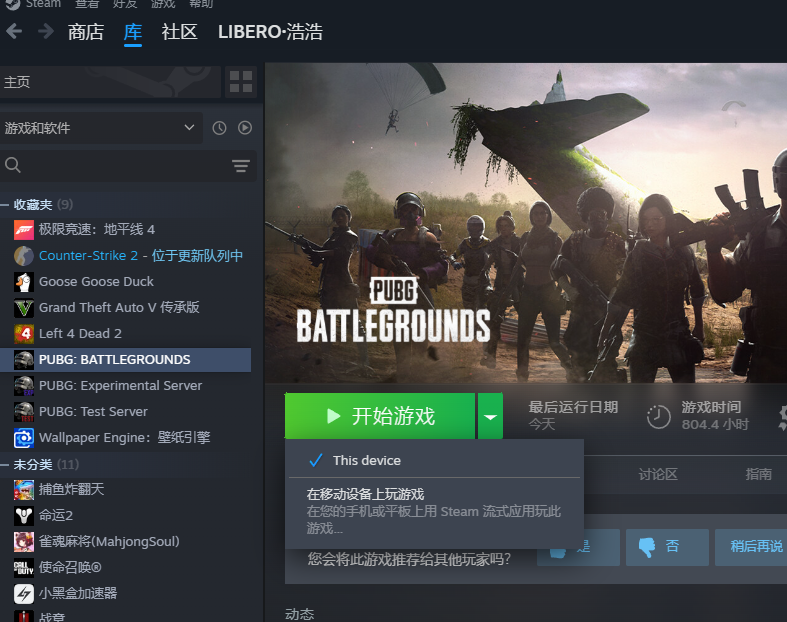This screenshot has height=622, width=787.
Task: Click the back navigation arrow
Action: point(14,32)
